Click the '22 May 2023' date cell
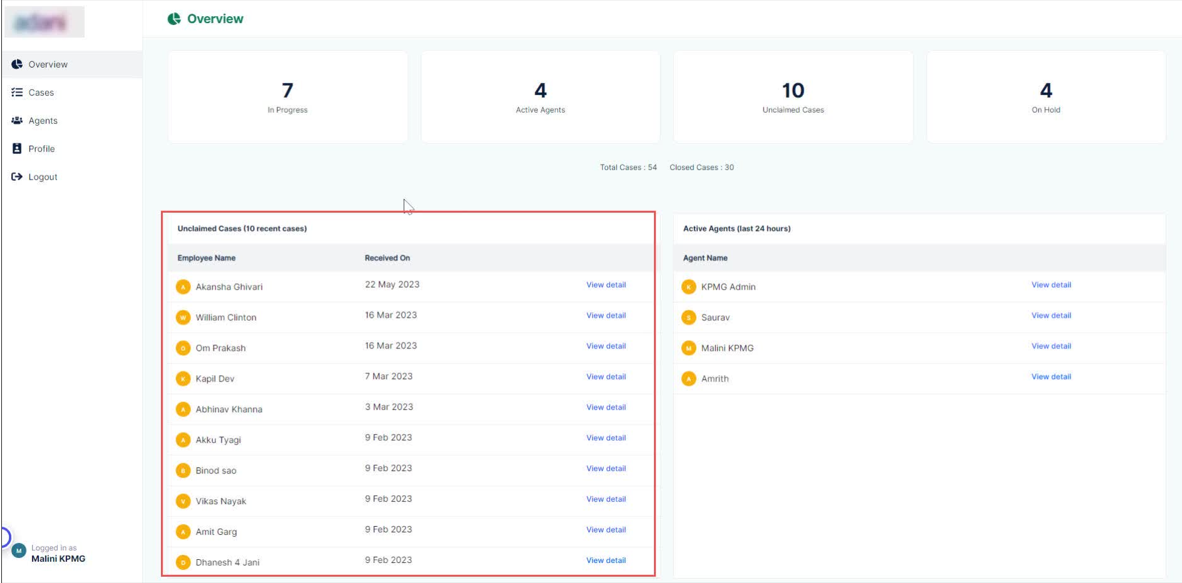Image resolution: width=1182 pixels, height=583 pixels. pyautogui.click(x=392, y=285)
